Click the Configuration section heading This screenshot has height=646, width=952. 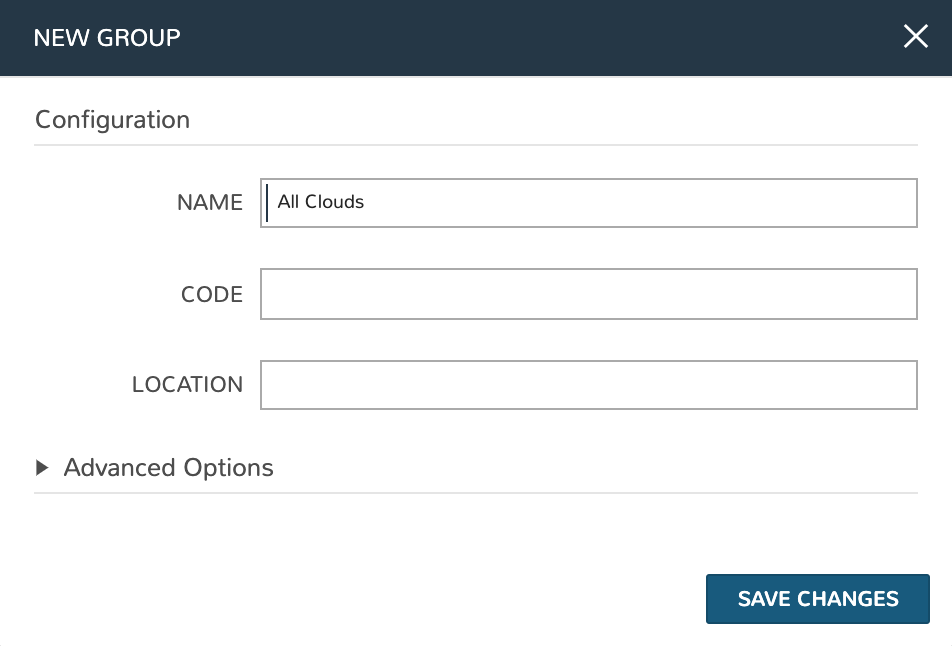tap(112, 120)
